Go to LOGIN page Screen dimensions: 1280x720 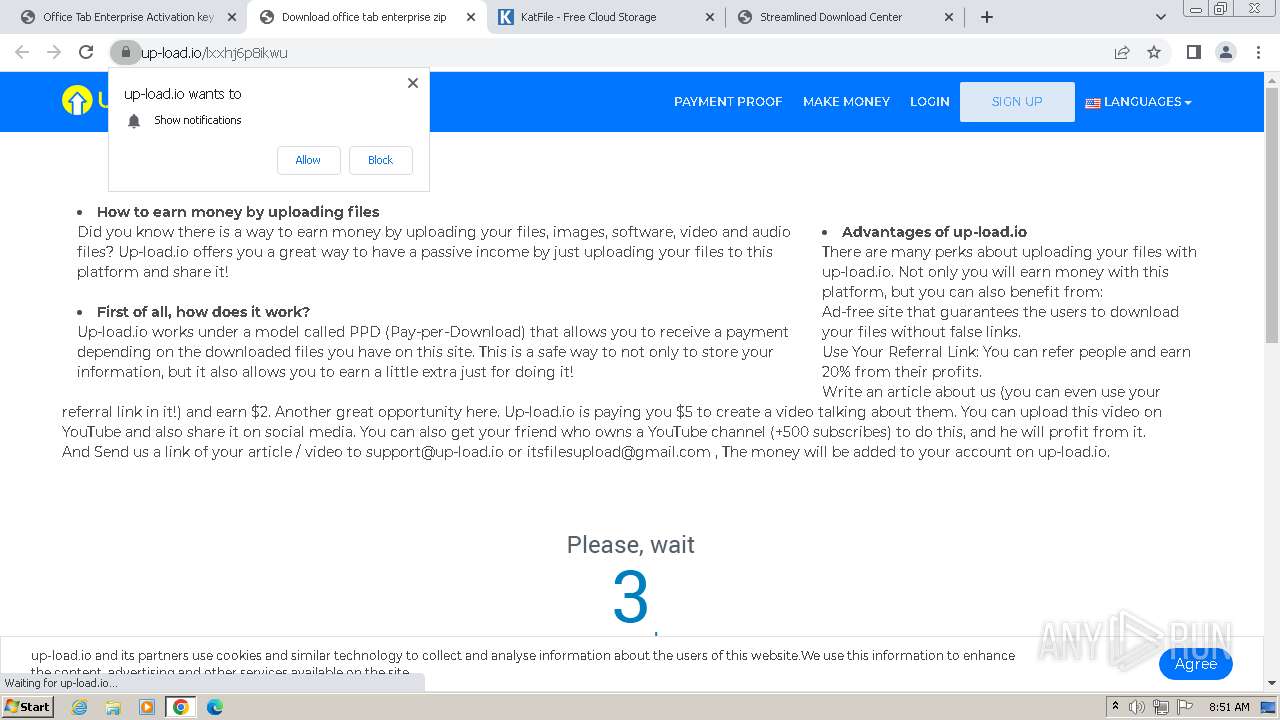(930, 102)
